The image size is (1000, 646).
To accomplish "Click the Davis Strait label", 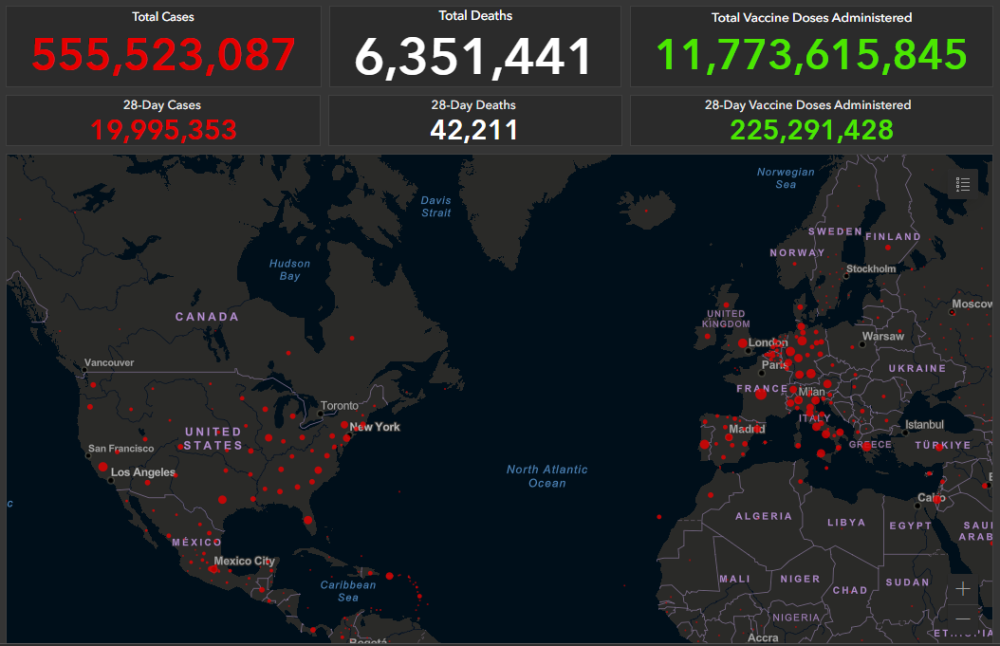I will [436, 207].
